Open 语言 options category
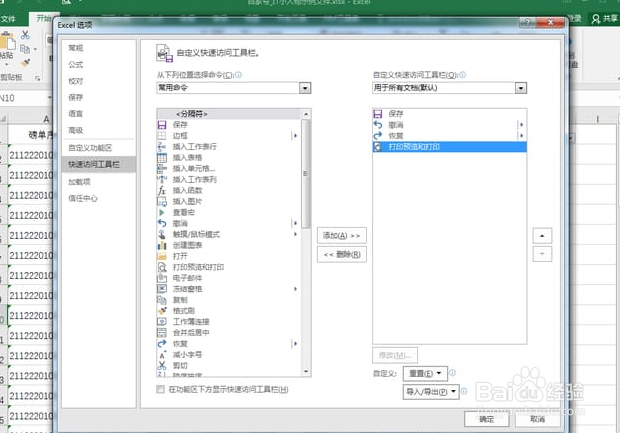 coord(99,114)
